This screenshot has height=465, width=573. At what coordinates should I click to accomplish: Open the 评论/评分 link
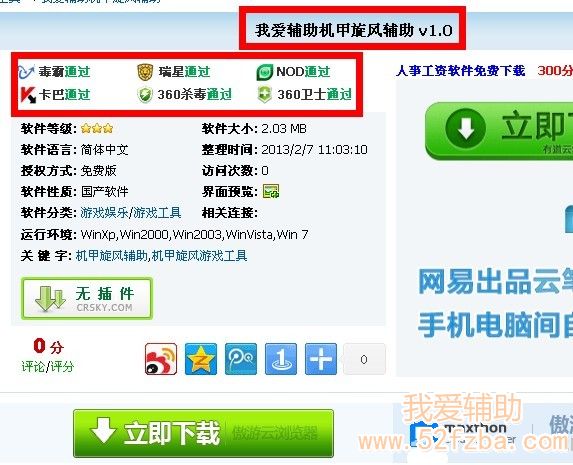[48, 366]
